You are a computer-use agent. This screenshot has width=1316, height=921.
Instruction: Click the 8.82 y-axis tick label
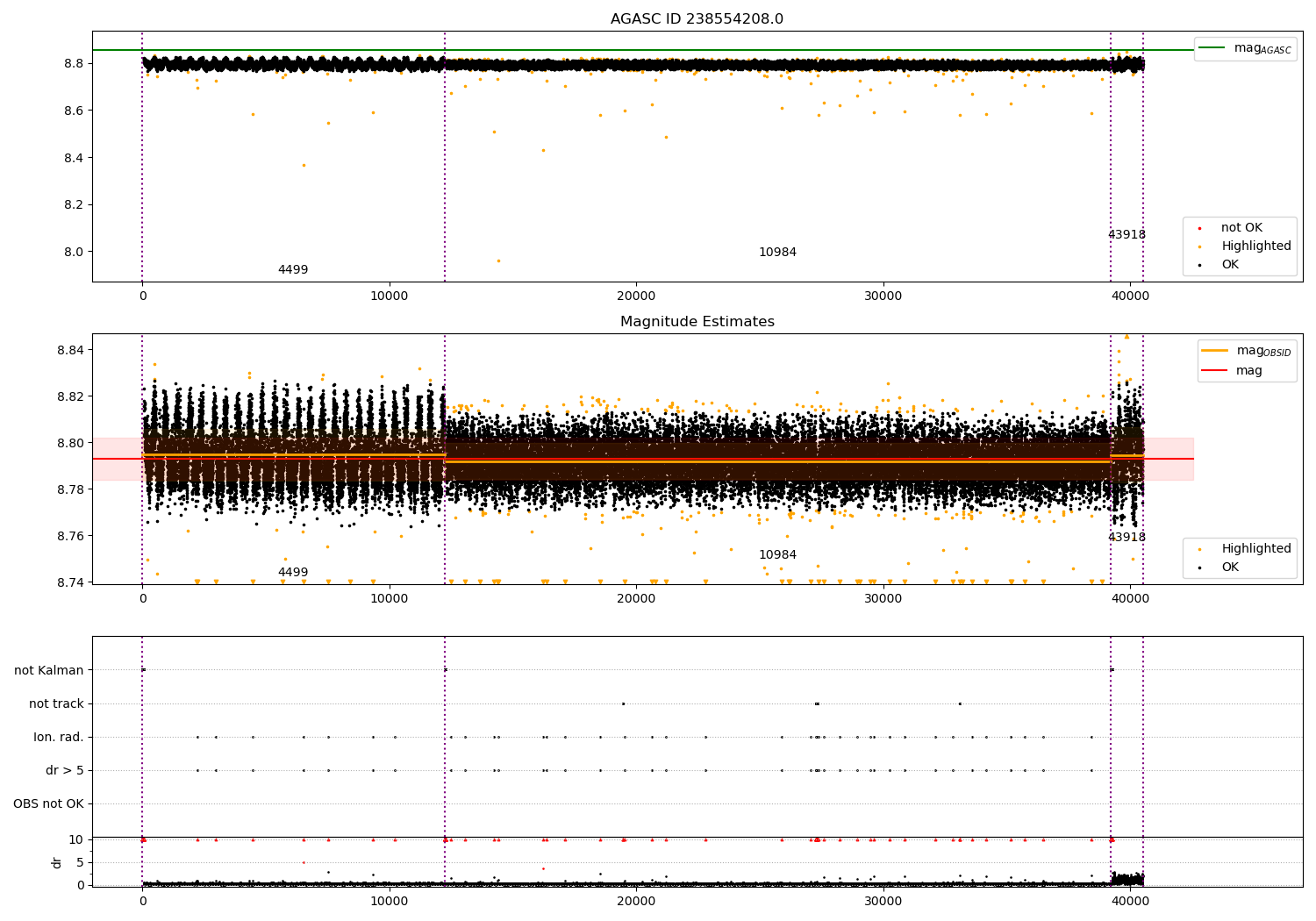pyautogui.click(x=69, y=397)
